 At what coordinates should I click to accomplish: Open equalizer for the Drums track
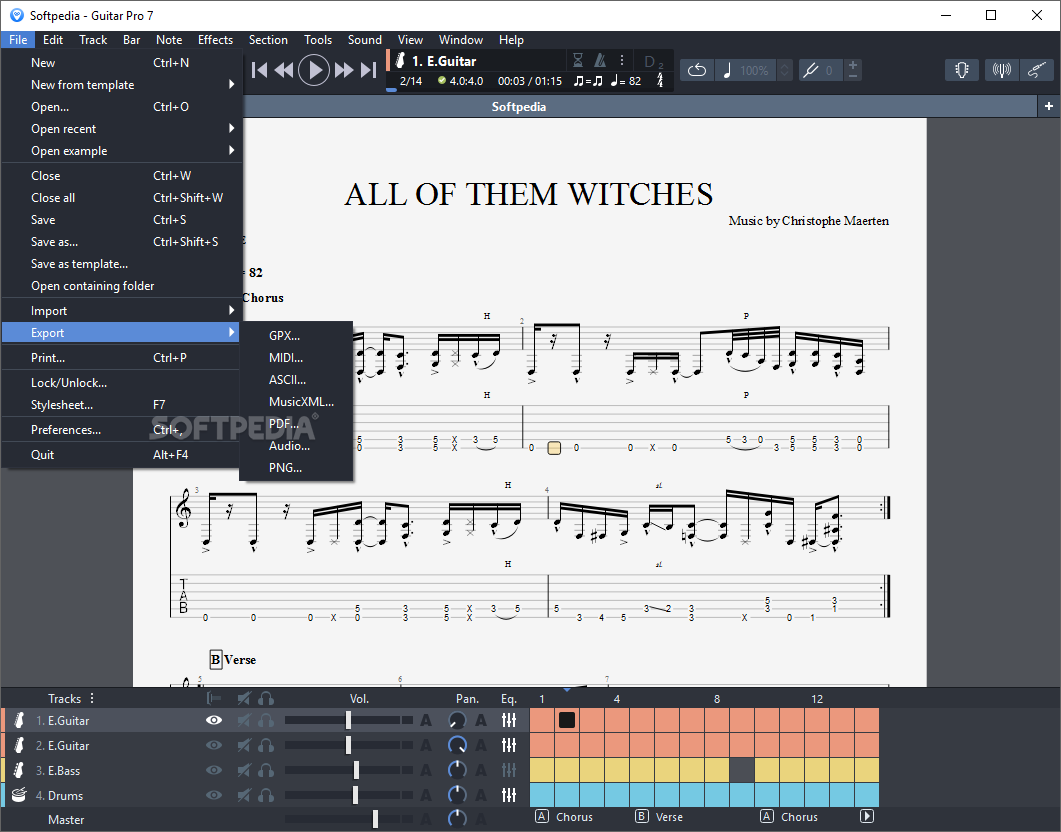coord(509,795)
